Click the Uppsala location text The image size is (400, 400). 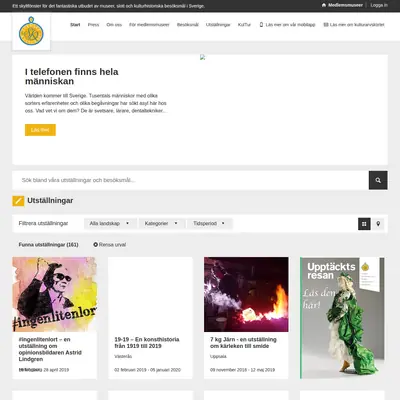[218, 356]
